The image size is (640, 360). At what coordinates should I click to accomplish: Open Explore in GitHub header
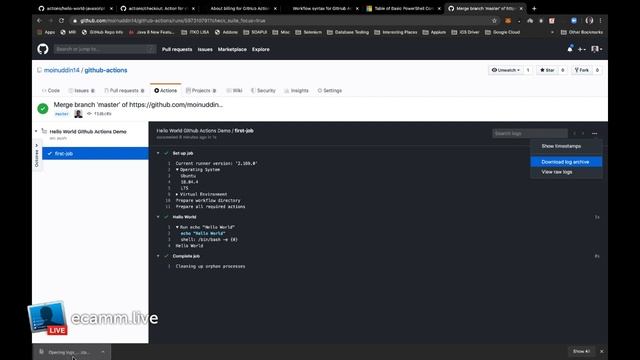[x=260, y=49]
